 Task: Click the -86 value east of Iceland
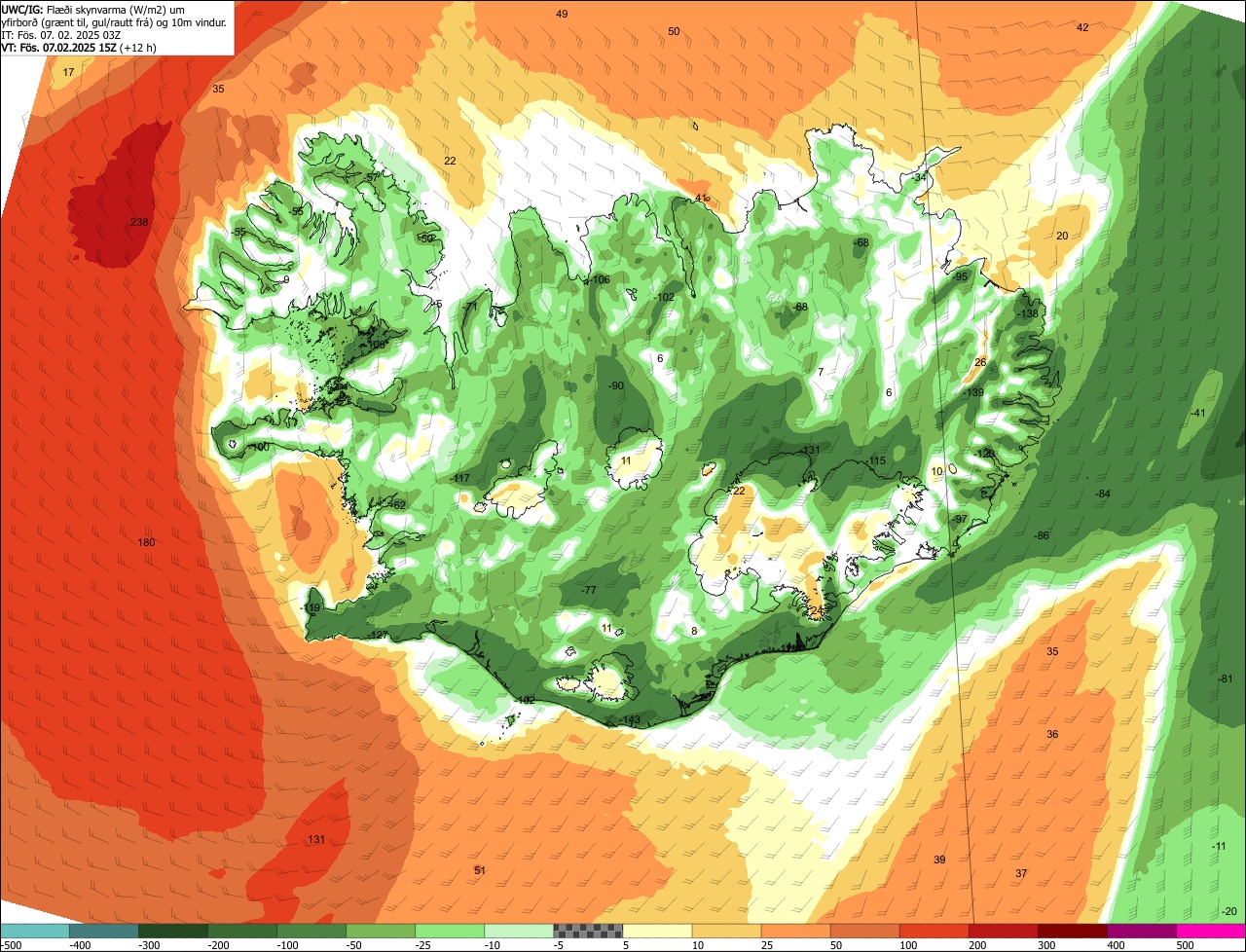[1042, 536]
